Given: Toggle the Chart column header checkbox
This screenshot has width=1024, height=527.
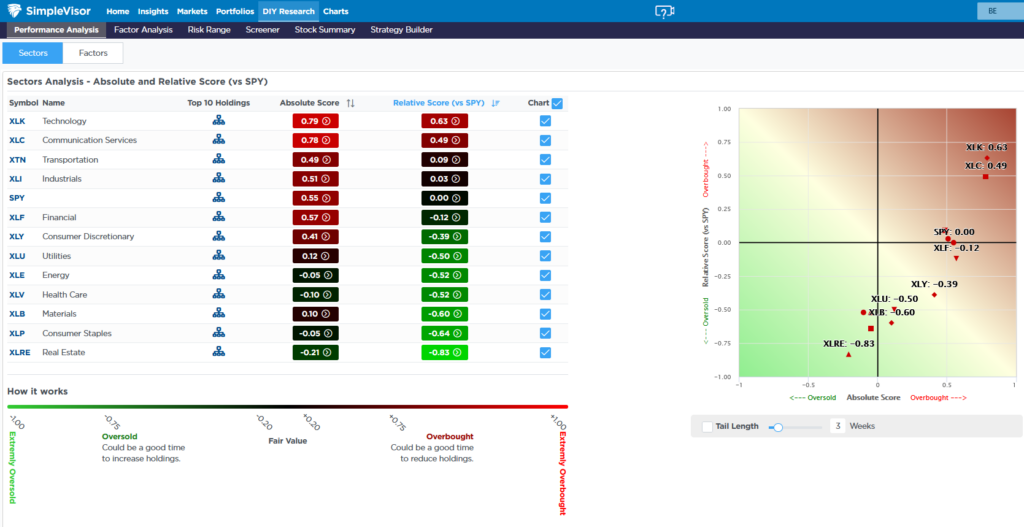Looking at the screenshot, I should pos(557,103).
